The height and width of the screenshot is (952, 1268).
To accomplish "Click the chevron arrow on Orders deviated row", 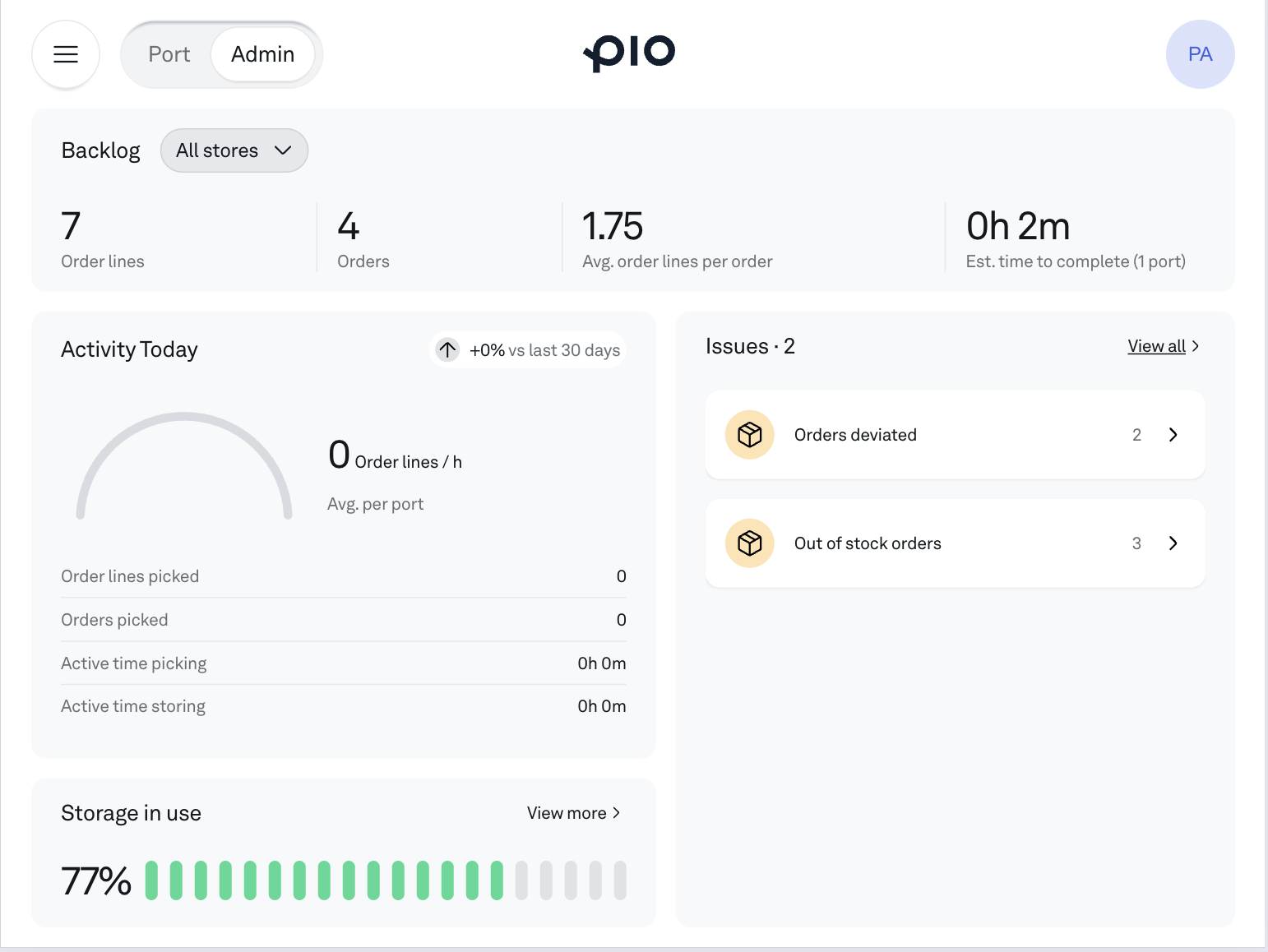I will click(x=1173, y=435).
